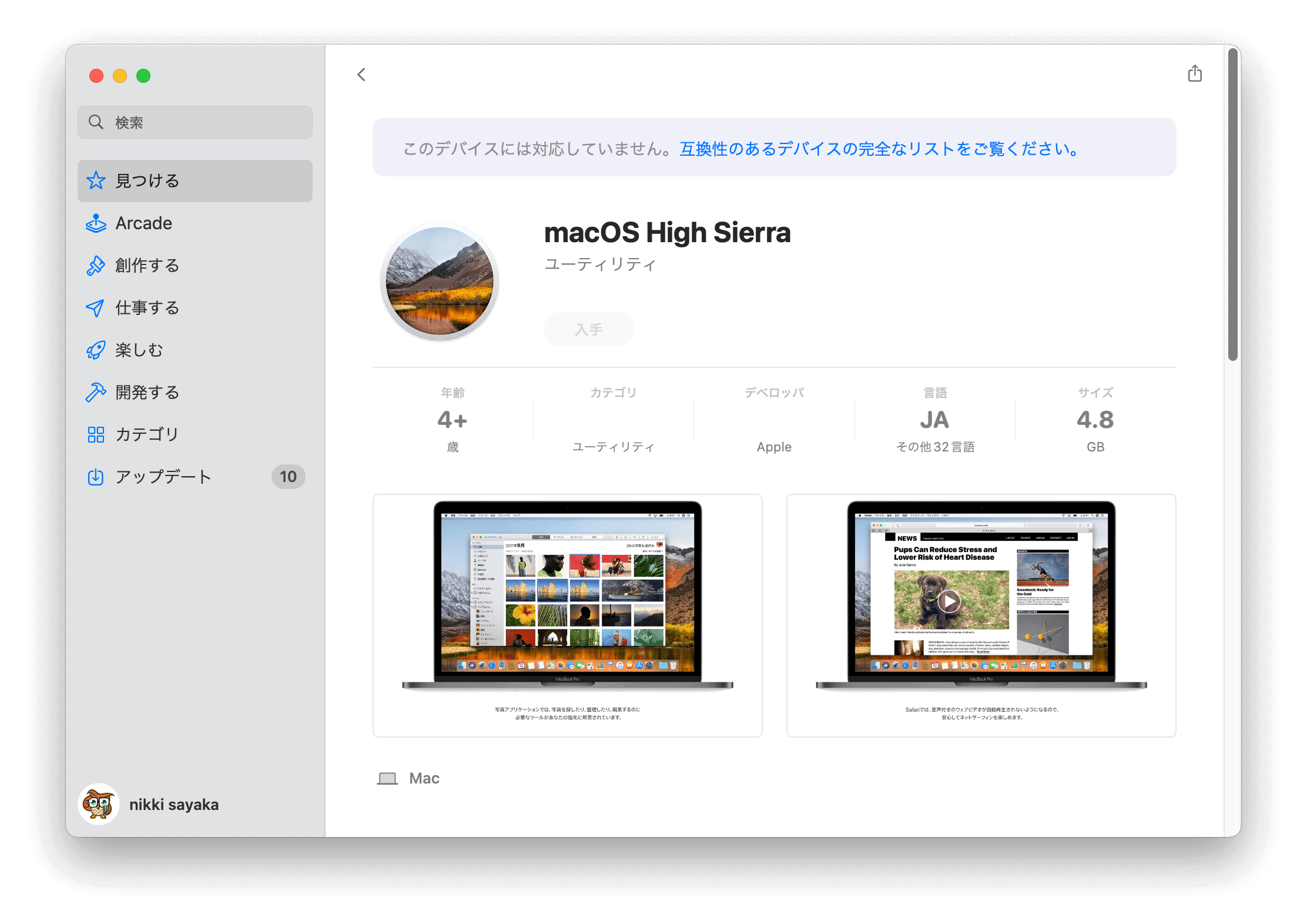Click the デベロッパ Apple info cell
This screenshot has height=924, width=1307.
(x=774, y=420)
